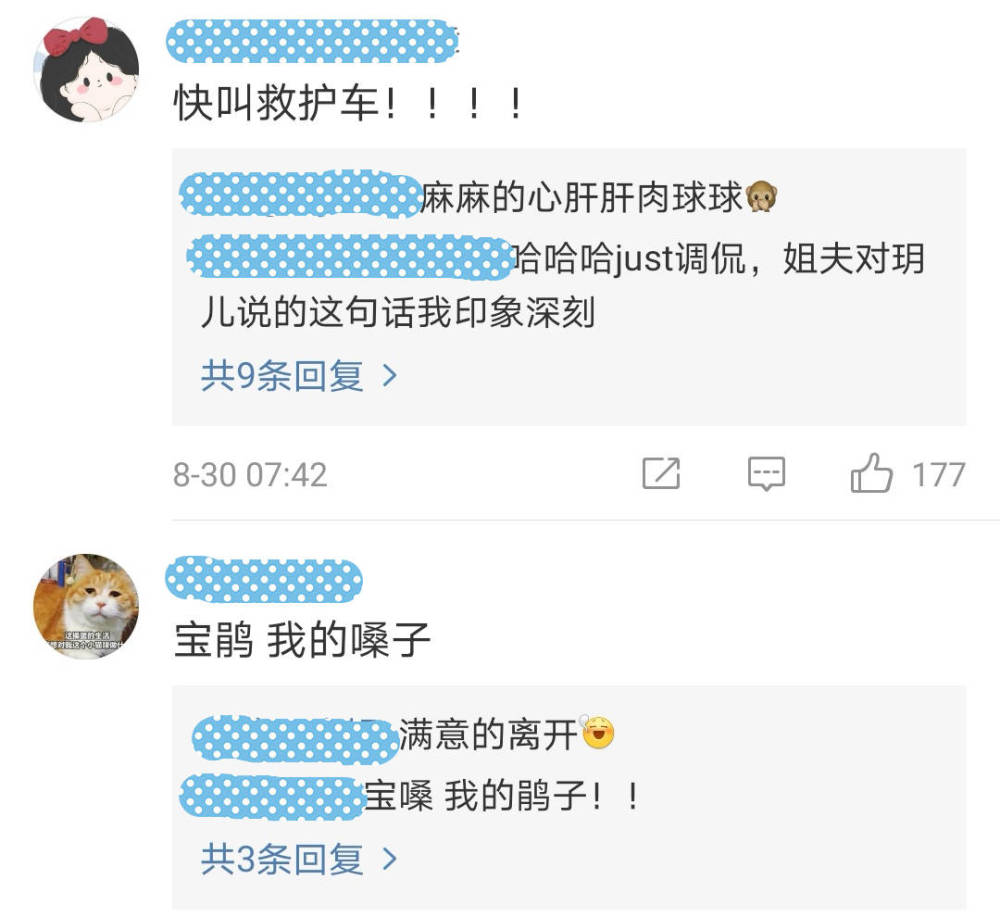This screenshot has width=1000, height=917.
Task: Open replier name before 宝嗓 我的鹃子
Action: tap(272, 797)
